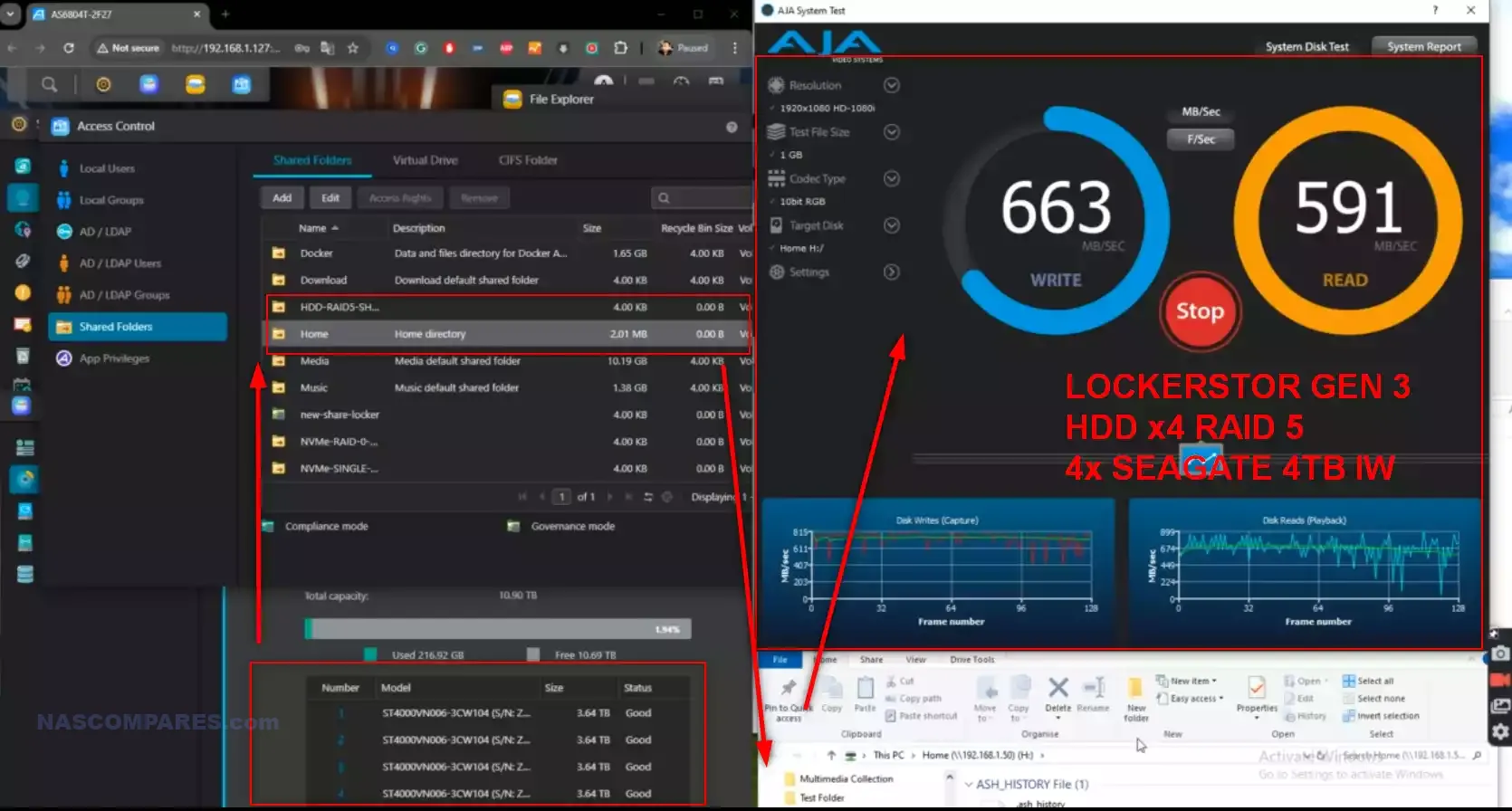The height and width of the screenshot is (811, 1512).
Task: Bookmark the page with the star icon
Action: pos(353,48)
